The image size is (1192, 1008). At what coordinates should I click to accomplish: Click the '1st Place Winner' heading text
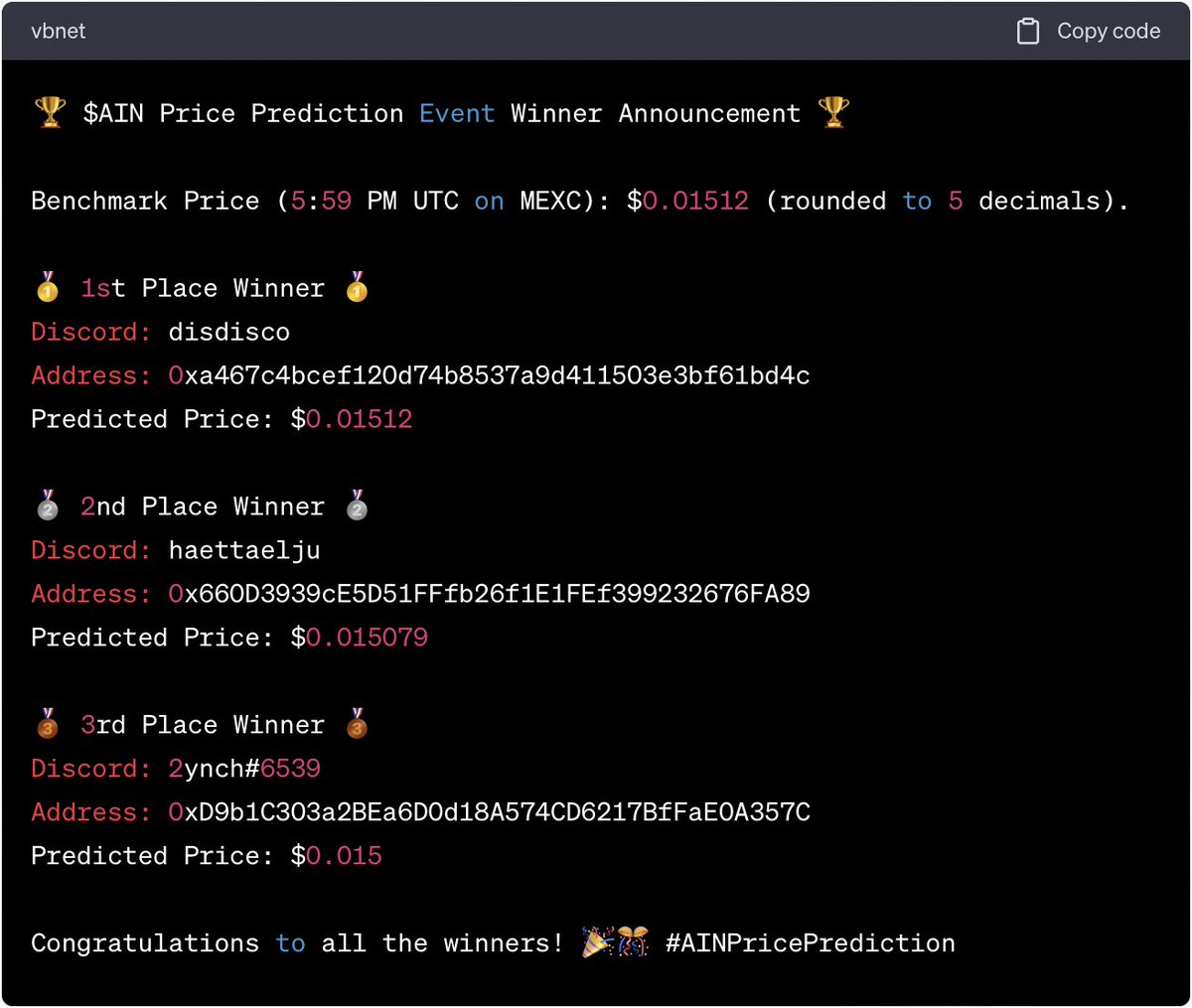[203, 288]
